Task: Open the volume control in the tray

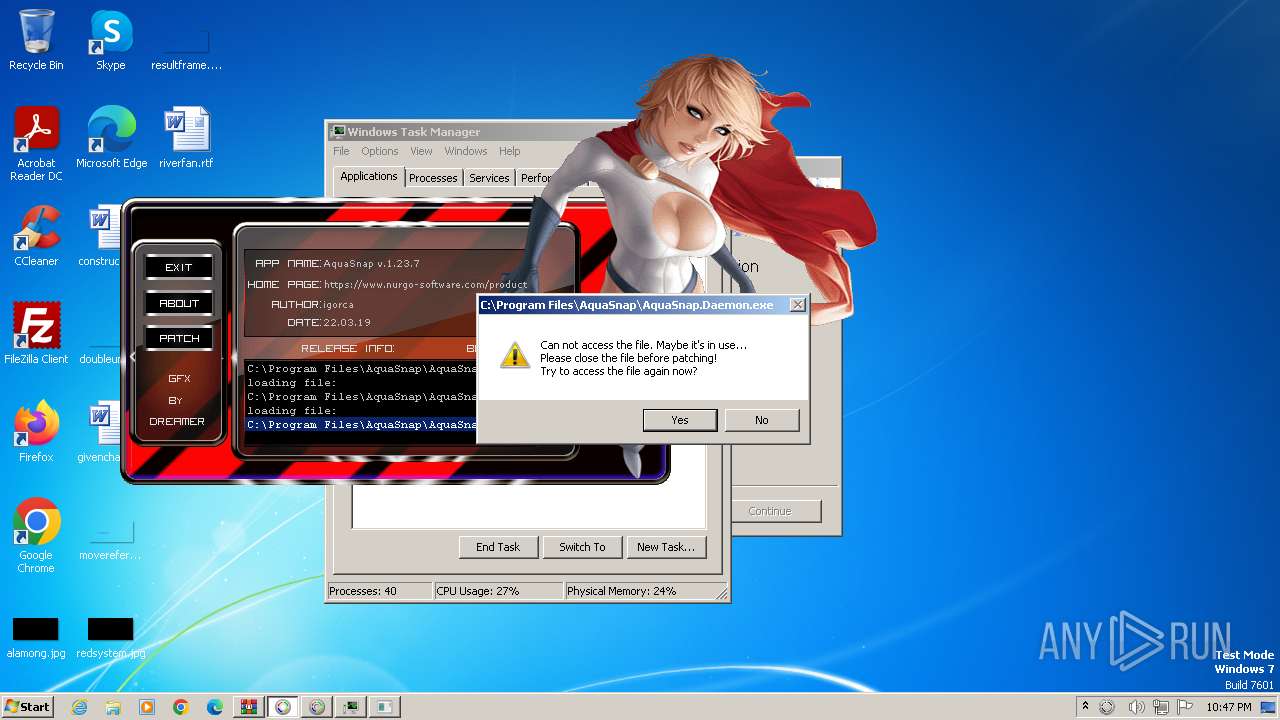Action: [x=1137, y=707]
